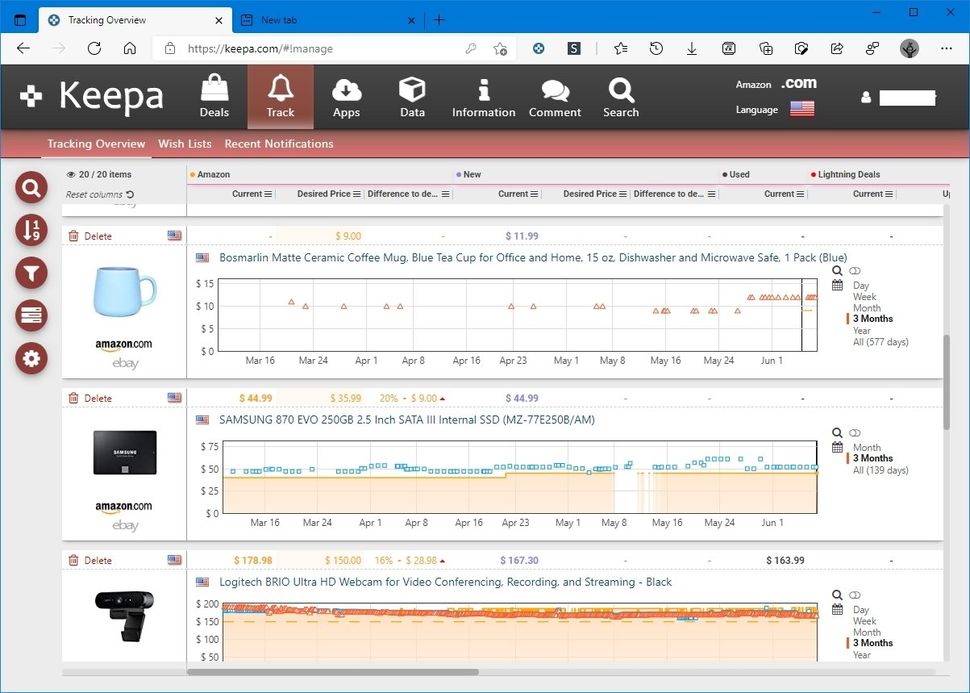Viewport: 970px width, 693px height.
Task: Open the language flag dropdown at top right
Action: [802, 110]
